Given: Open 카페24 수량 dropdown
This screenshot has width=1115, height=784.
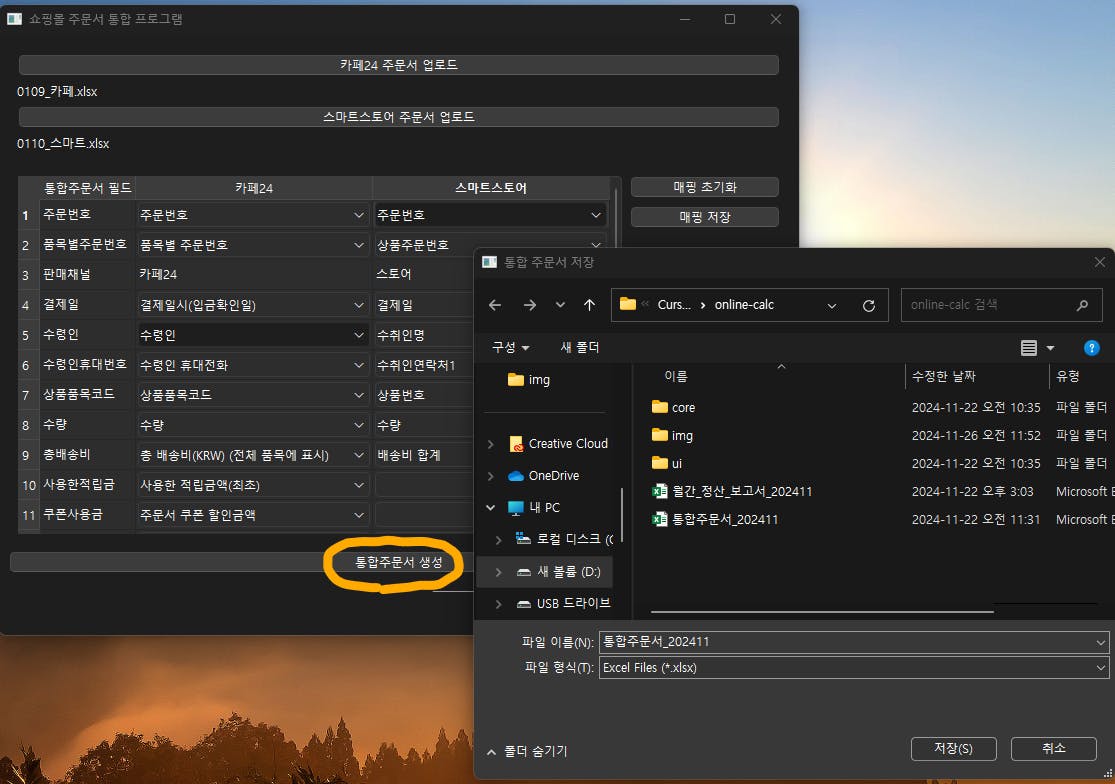Looking at the screenshot, I should [x=252, y=425].
